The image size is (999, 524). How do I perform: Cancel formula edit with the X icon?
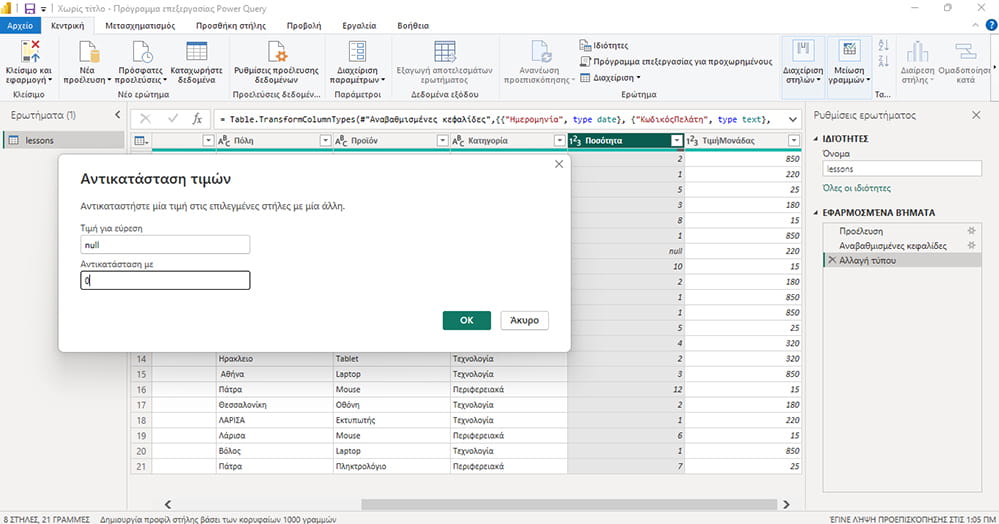(x=145, y=119)
